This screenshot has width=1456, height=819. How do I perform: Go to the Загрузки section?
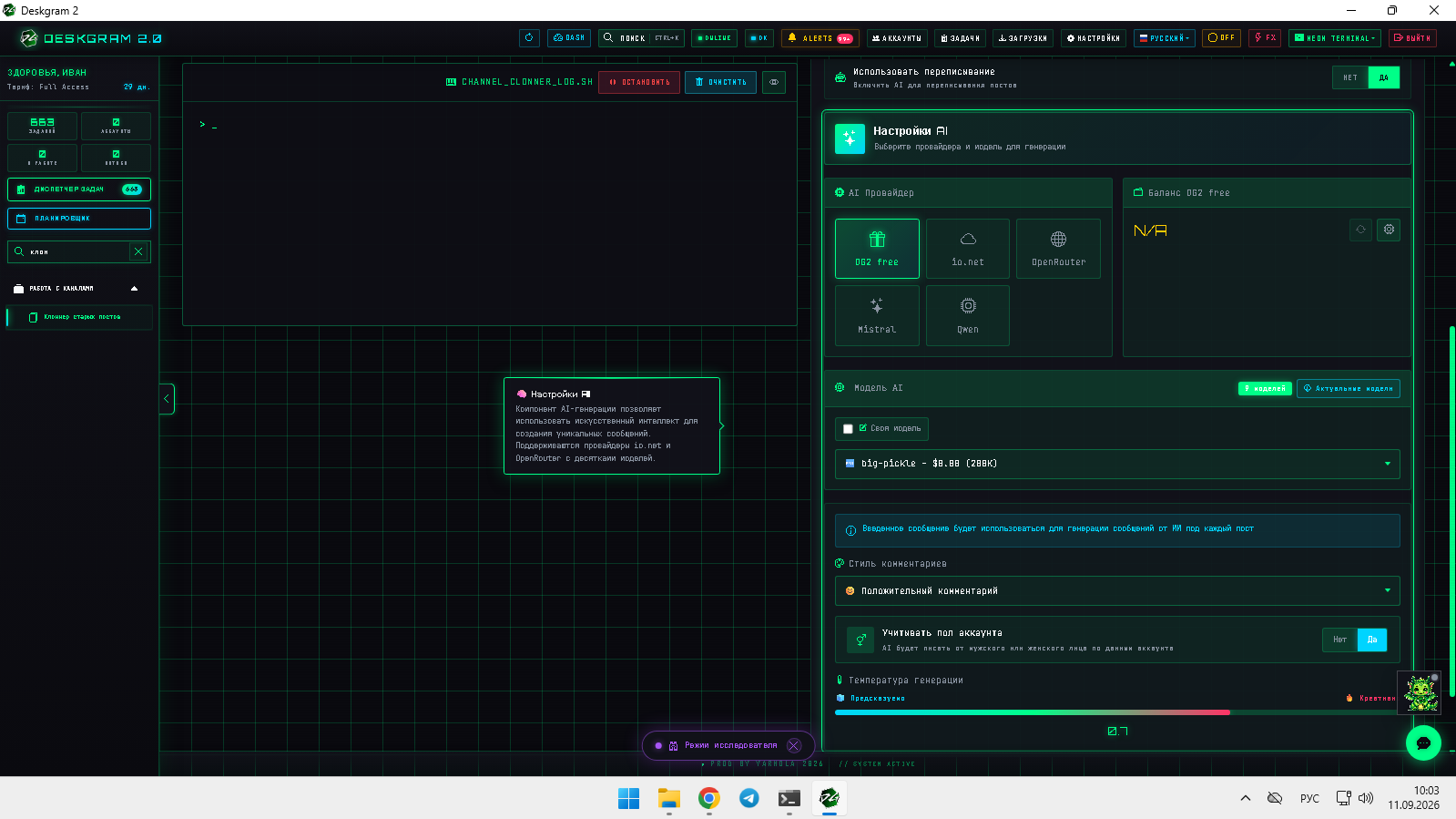[1023, 38]
